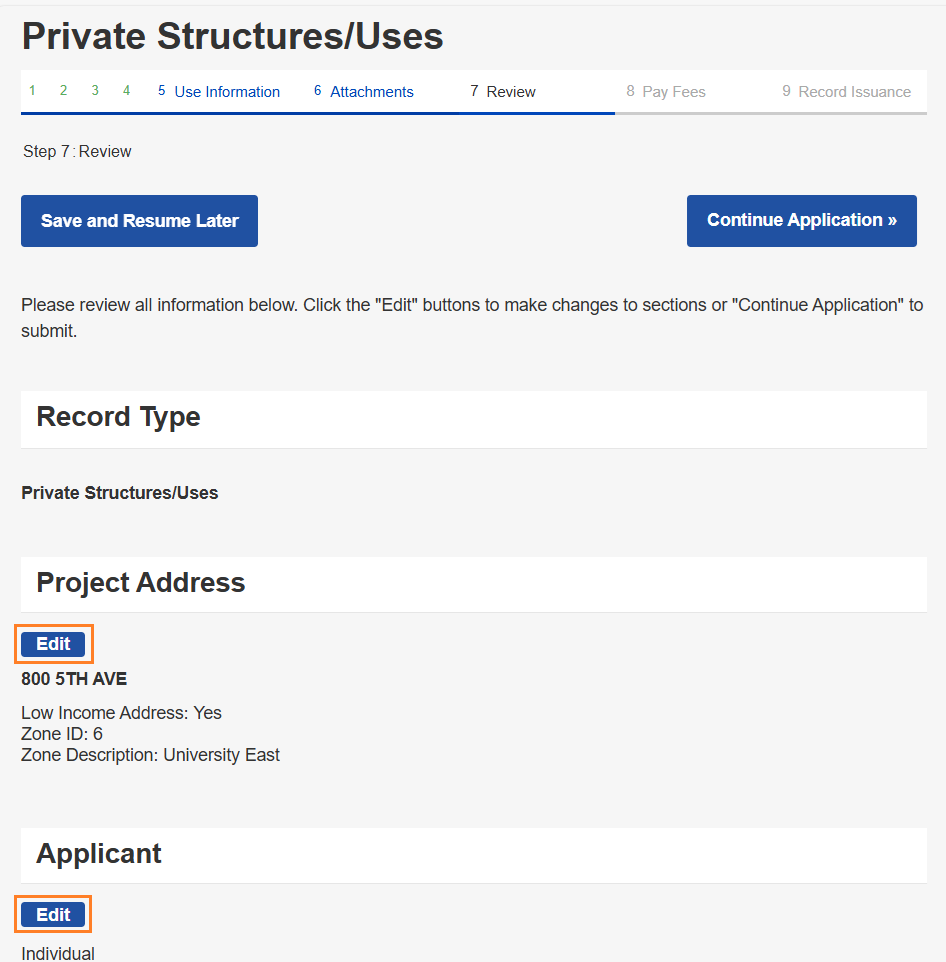Go to step 4 in progress bar
The width and height of the screenshot is (946, 962).
click(x=127, y=91)
